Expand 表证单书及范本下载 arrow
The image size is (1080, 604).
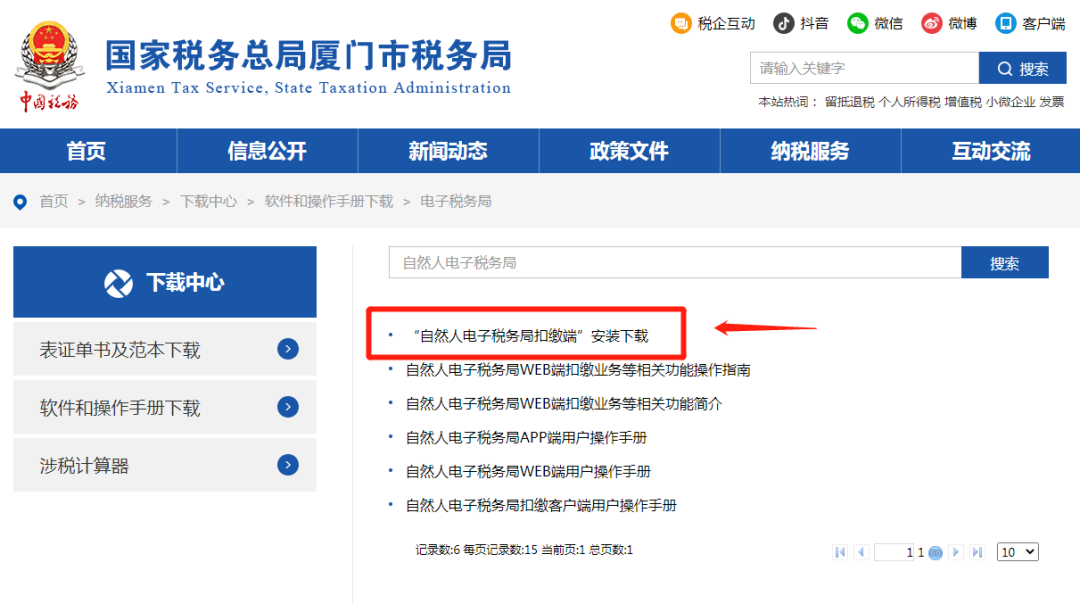[x=288, y=349]
